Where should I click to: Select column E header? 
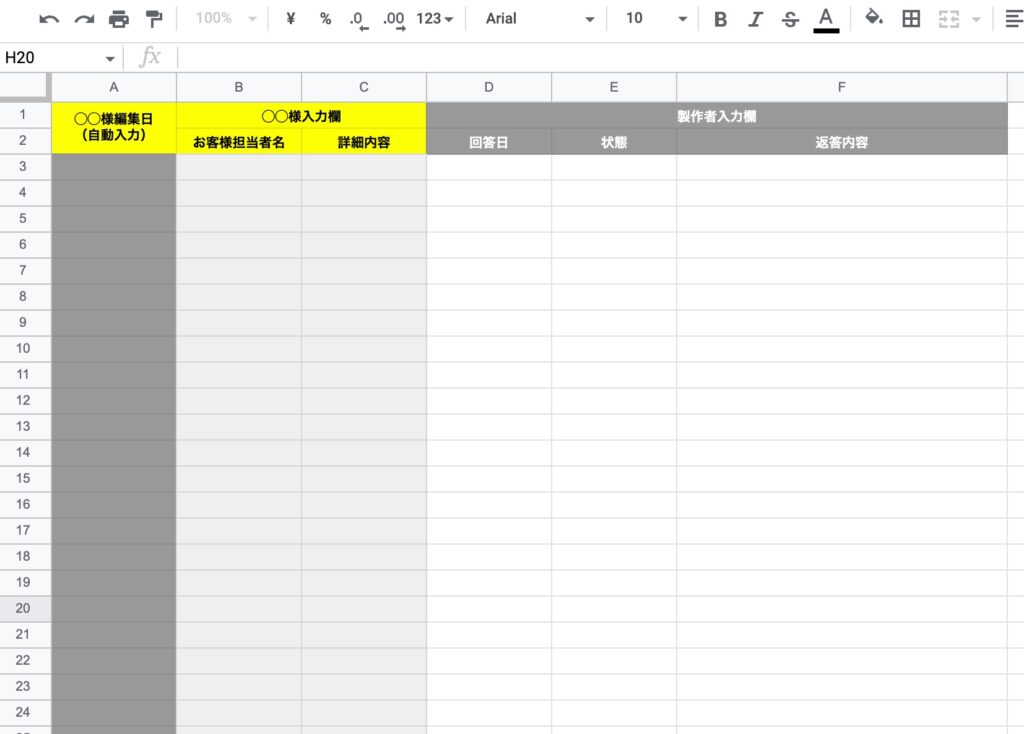(x=614, y=87)
